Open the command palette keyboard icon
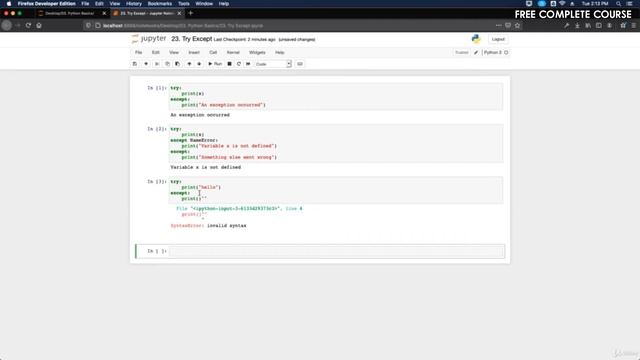Viewport: 640px width, 360px height. pos(300,64)
